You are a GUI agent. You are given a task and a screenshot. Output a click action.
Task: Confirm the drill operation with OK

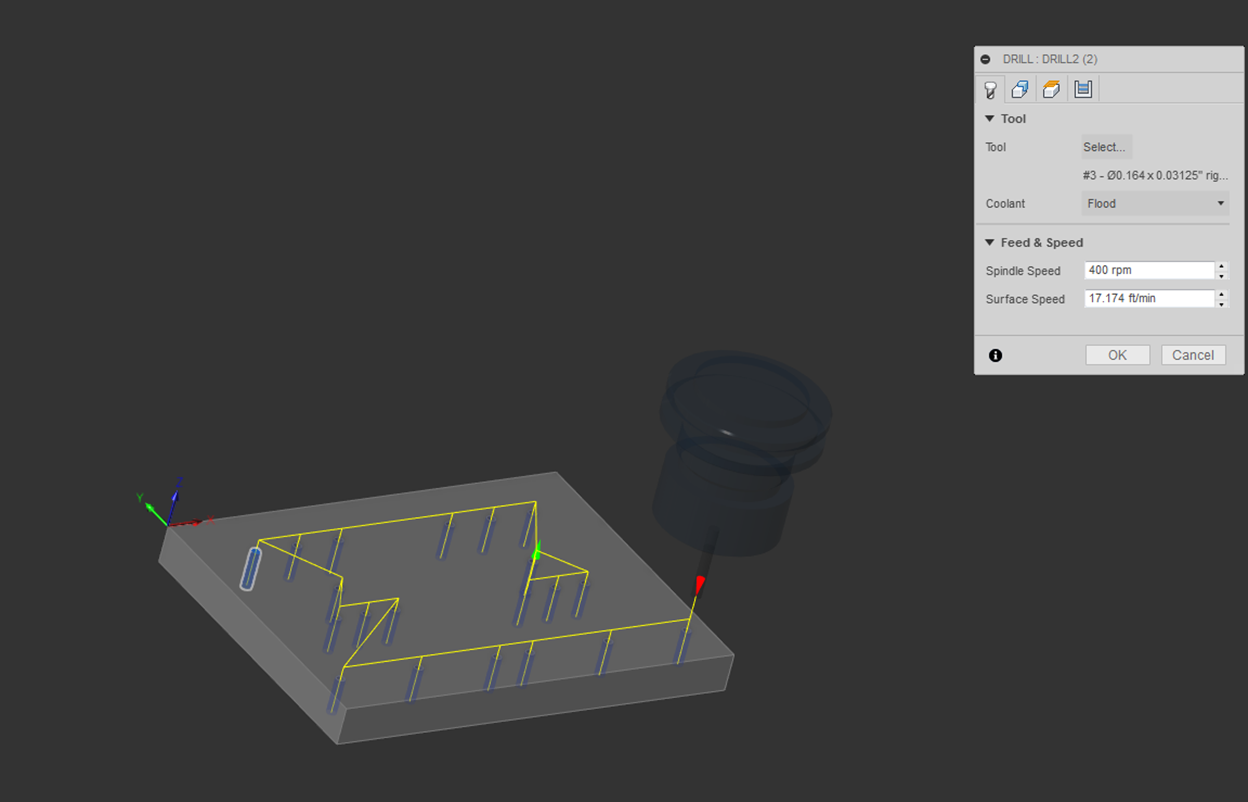1117,355
